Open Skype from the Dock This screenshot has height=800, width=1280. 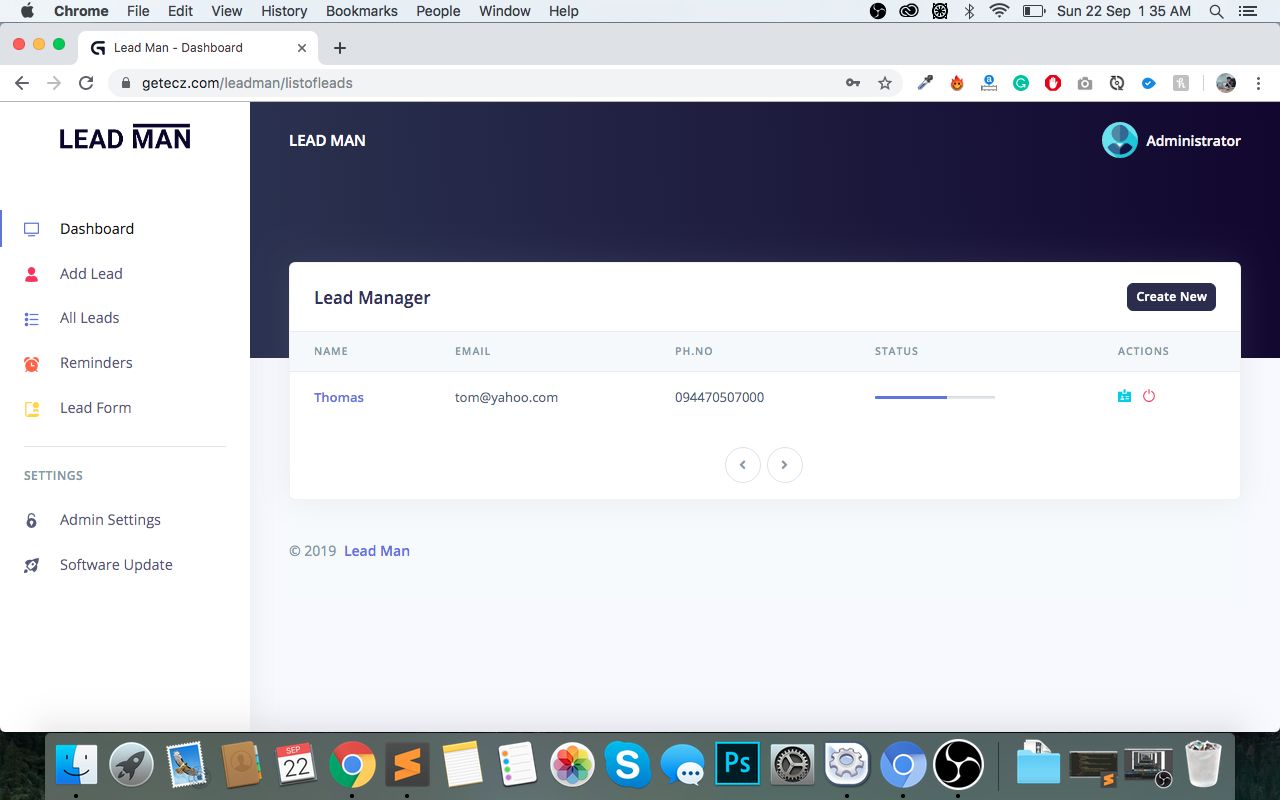(x=627, y=766)
